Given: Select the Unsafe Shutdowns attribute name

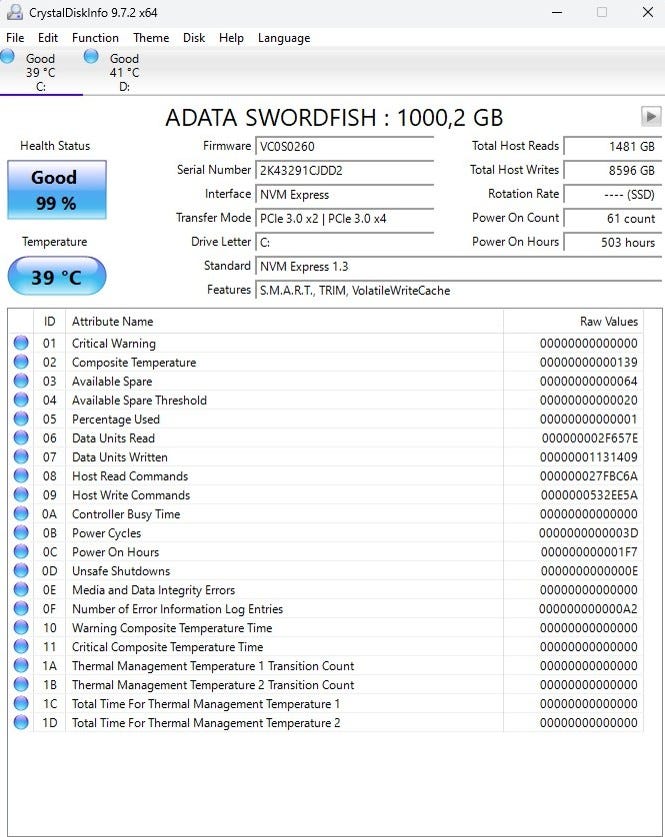Looking at the screenshot, I should [x=121, y=571].
